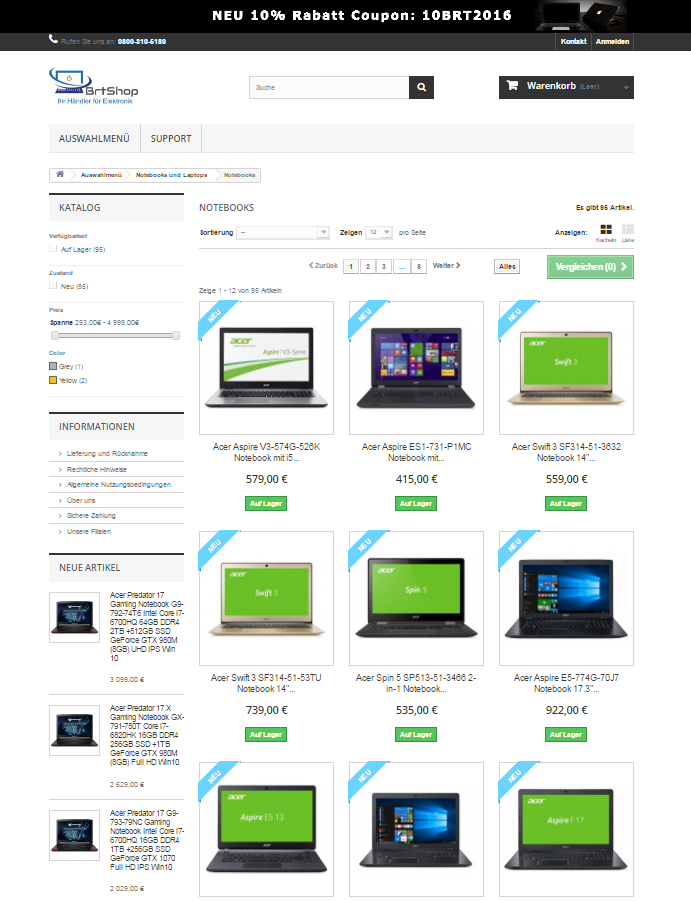Click the search magnifier button
Screen dimensions: 691x901
pyautogui.click(x=421, y=87)
